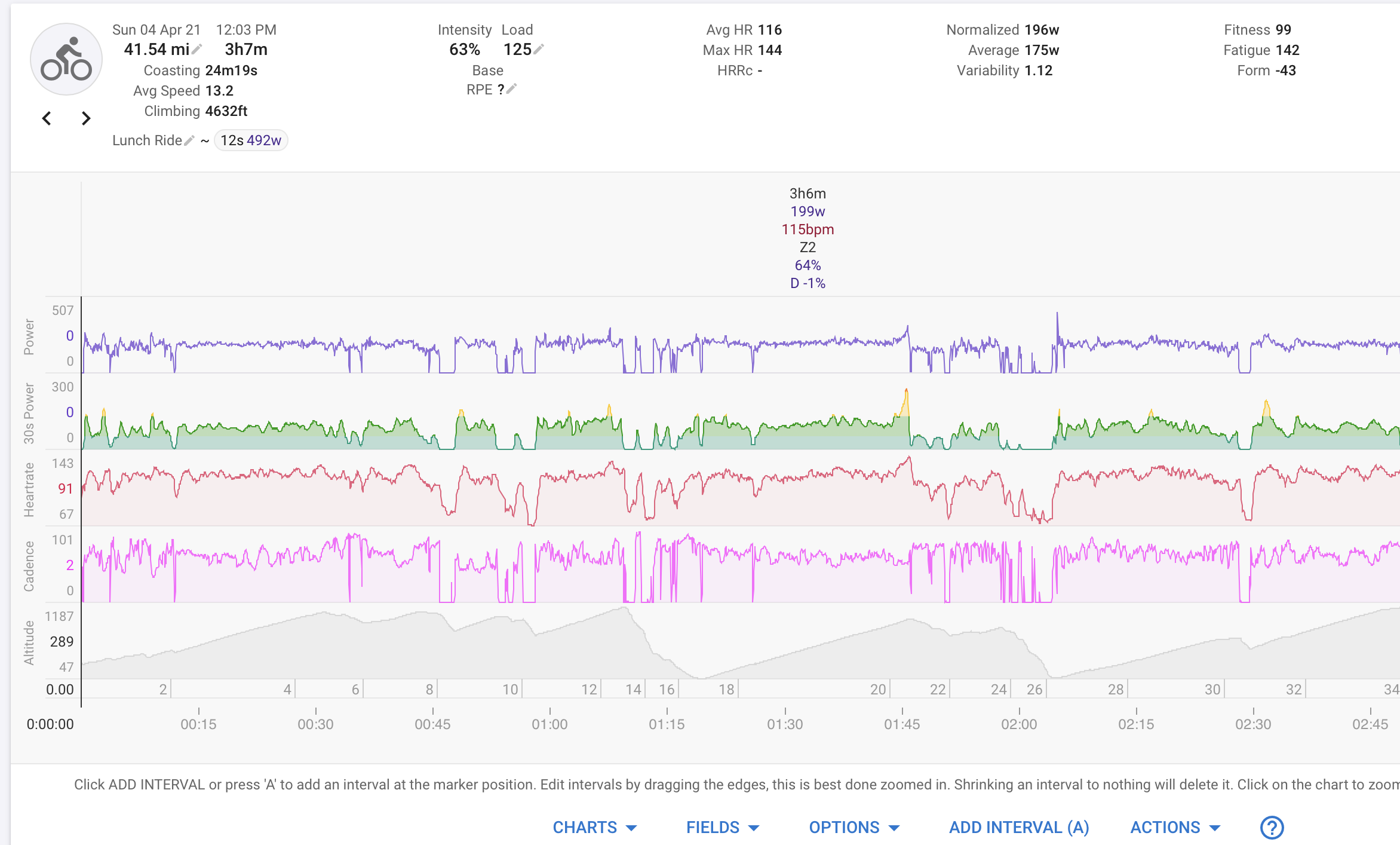Click the 30s Power chart label
Viewport: 1400px width, 845px height.
(29, 414)
